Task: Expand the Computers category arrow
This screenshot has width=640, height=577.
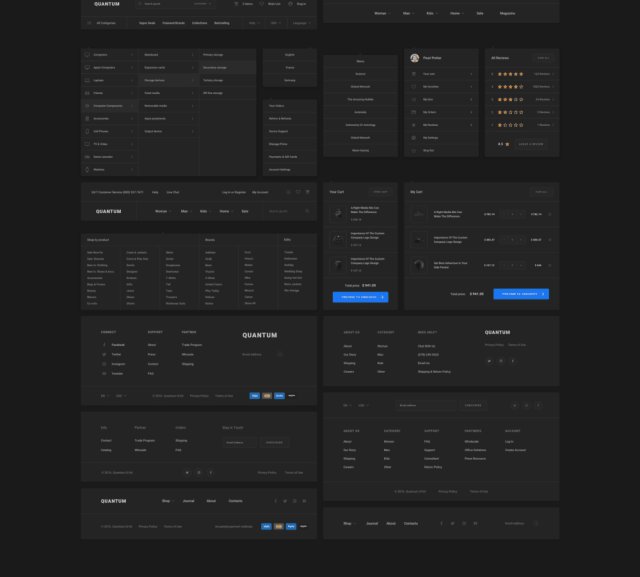Action: click(x=132, y=55)
